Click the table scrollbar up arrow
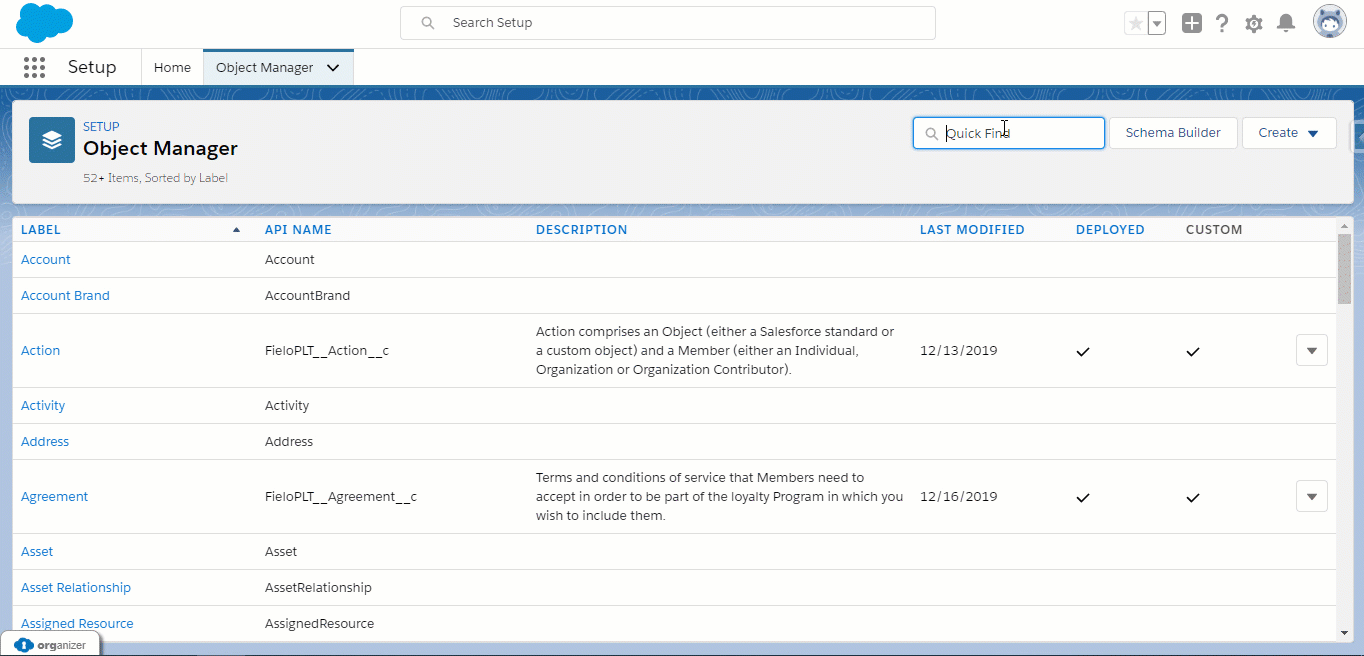The height and width of the screenshot is (656, 1364). point(1344,226)
